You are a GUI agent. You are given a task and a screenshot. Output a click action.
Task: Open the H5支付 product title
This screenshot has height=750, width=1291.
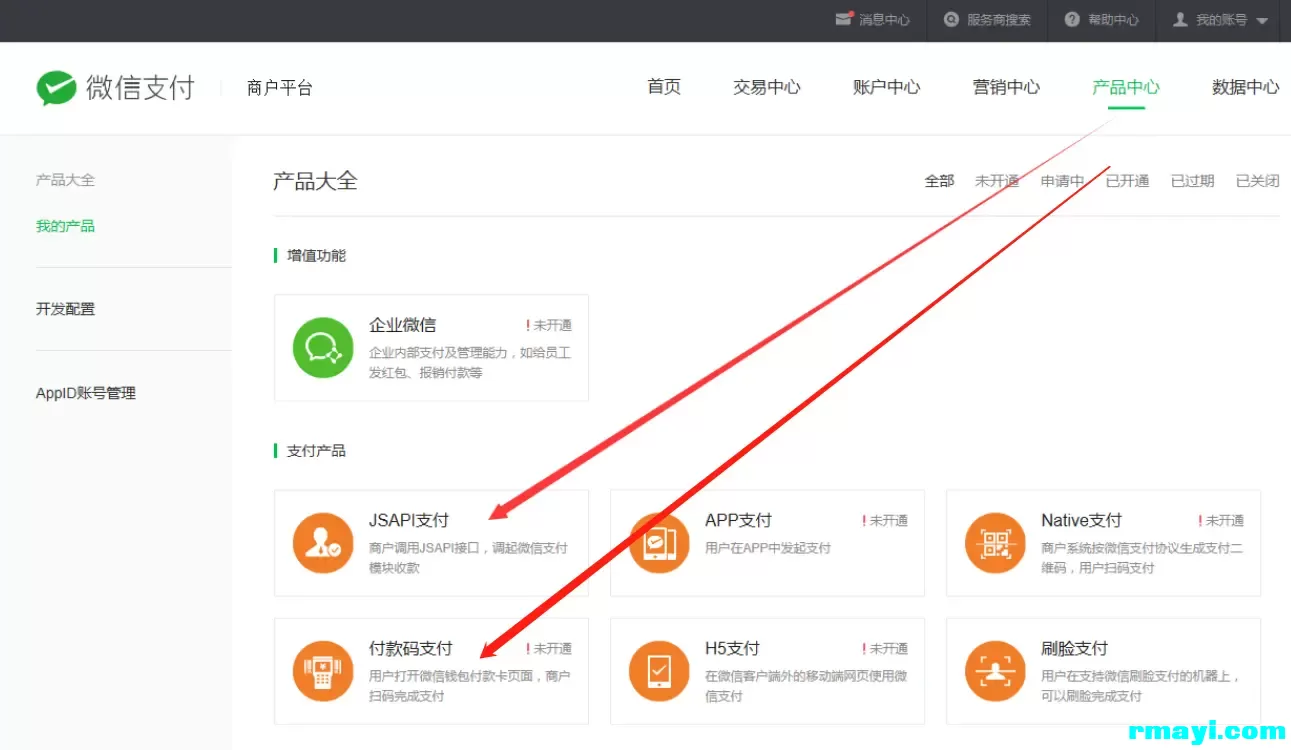[x=732, y=648]
